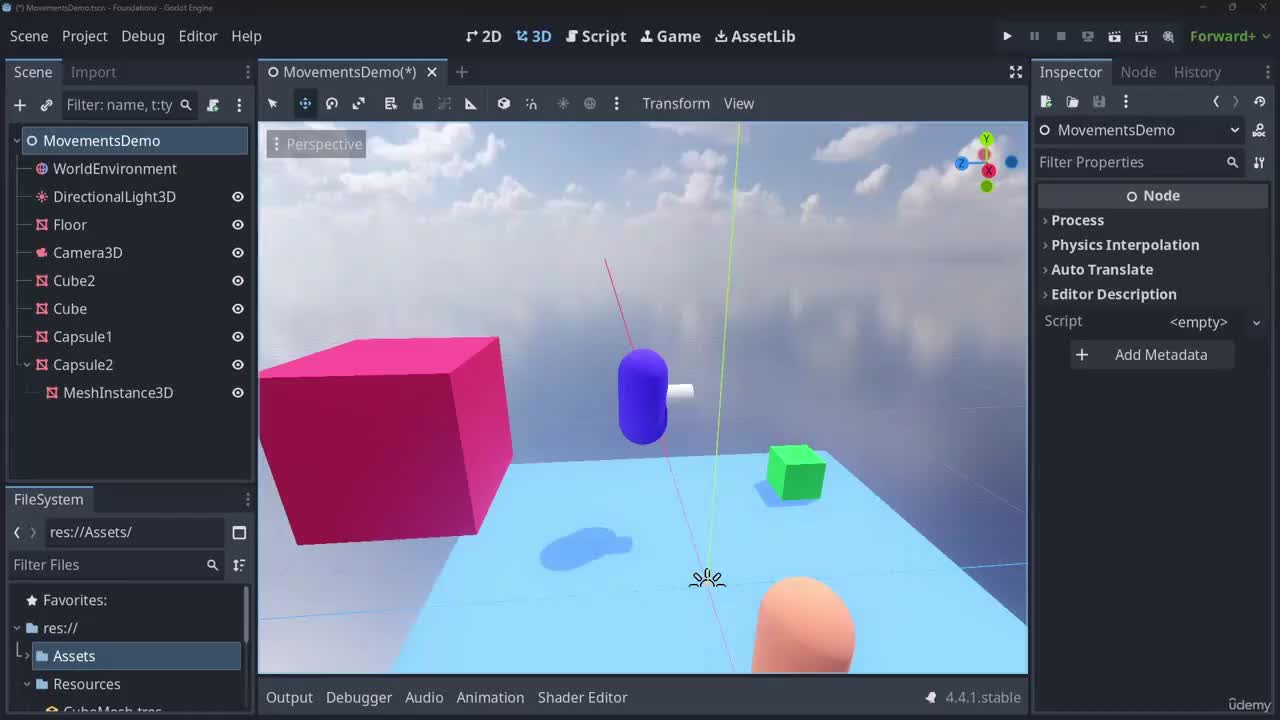Open the Debug menu
This screenshot has height=720, width=1280.
tap(143, 36)
